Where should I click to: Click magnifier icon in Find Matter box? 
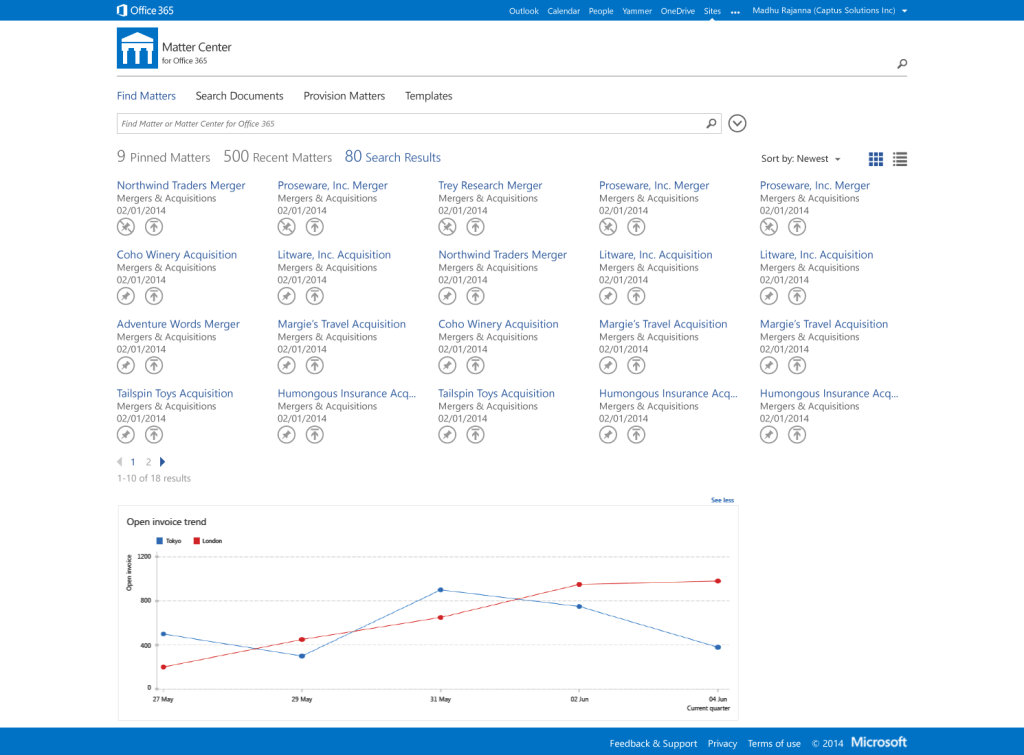pos(711,124)
